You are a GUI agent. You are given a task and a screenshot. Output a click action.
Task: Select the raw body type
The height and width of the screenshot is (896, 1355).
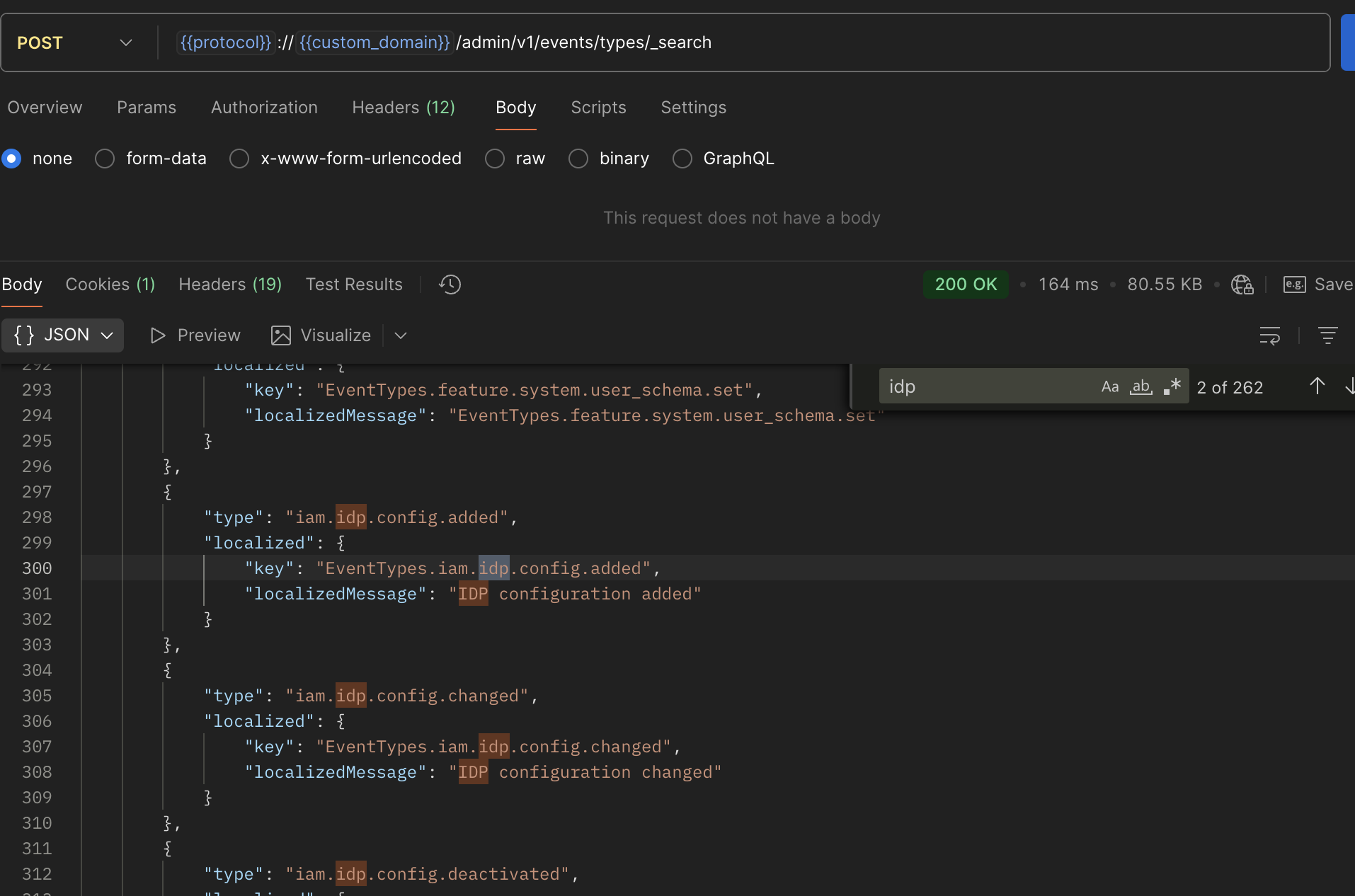click(x=495, y=159)
